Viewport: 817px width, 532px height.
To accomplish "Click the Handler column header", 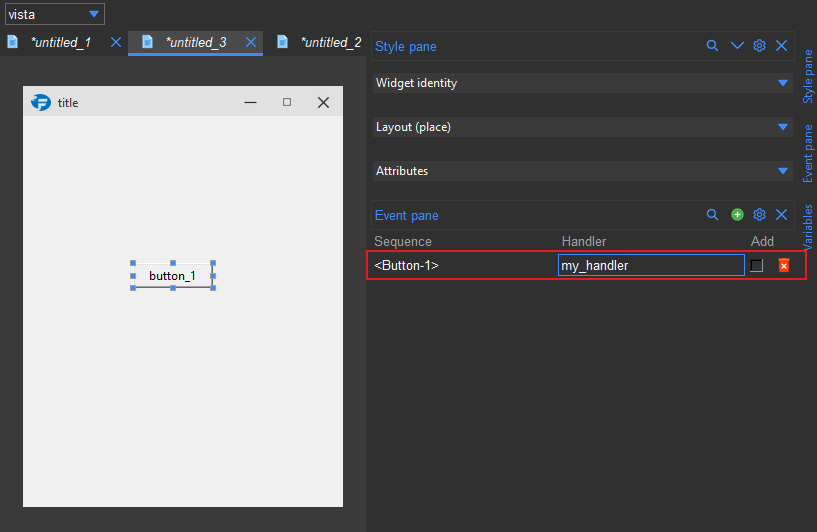I will click(x=584, y=241).
